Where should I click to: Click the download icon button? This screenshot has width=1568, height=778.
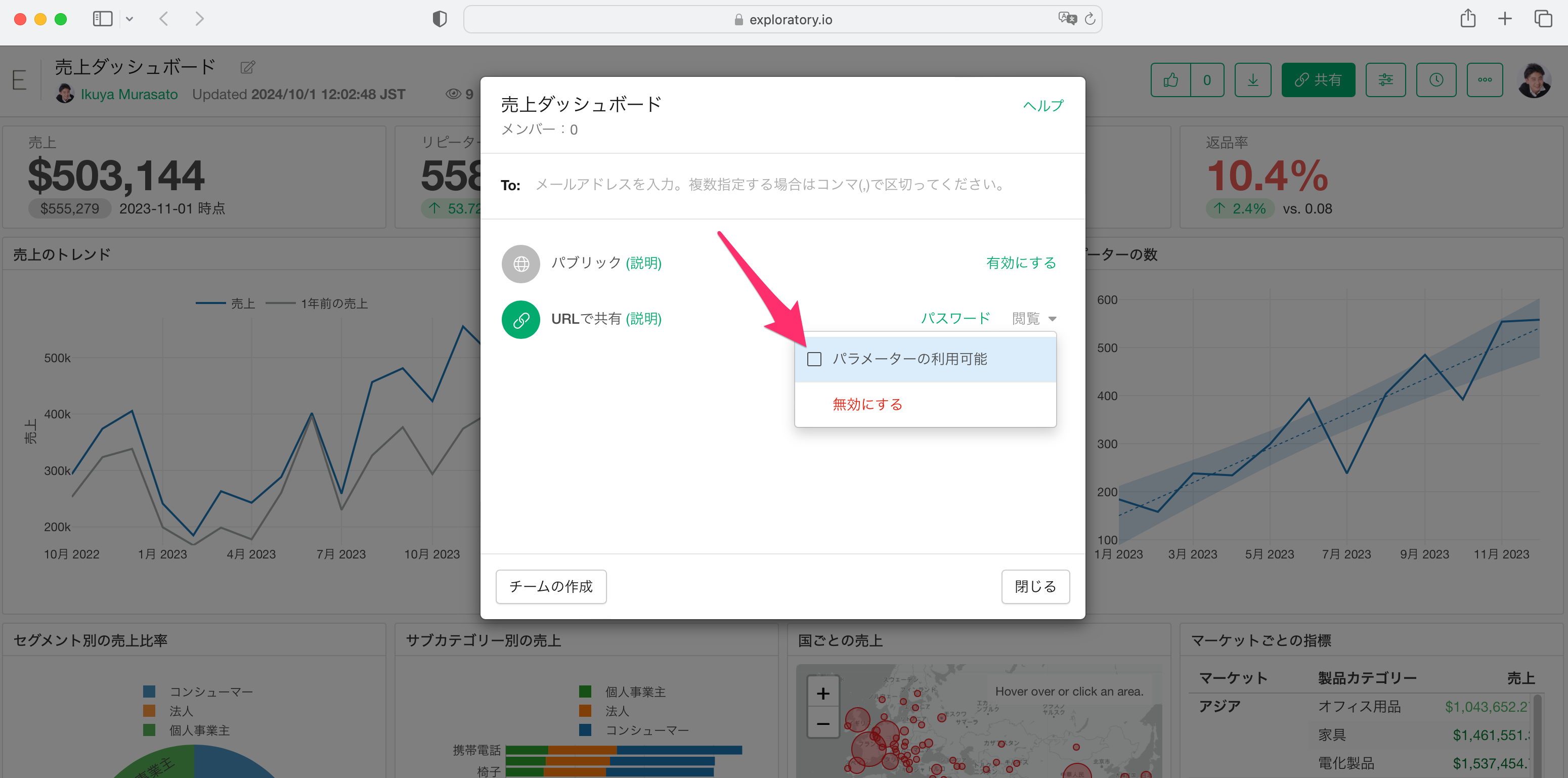click(1253, 80)
